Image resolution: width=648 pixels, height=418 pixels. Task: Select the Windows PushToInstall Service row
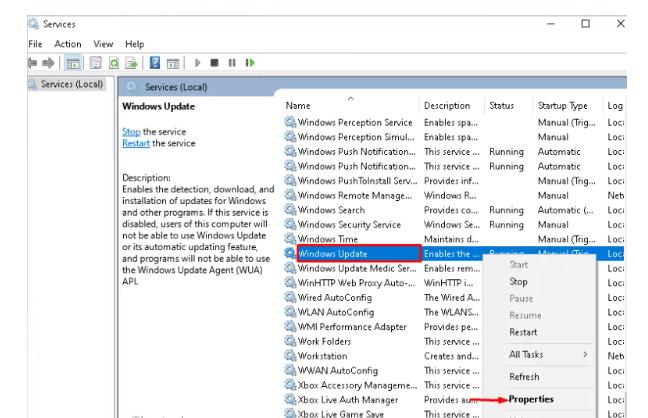(453, 181)
